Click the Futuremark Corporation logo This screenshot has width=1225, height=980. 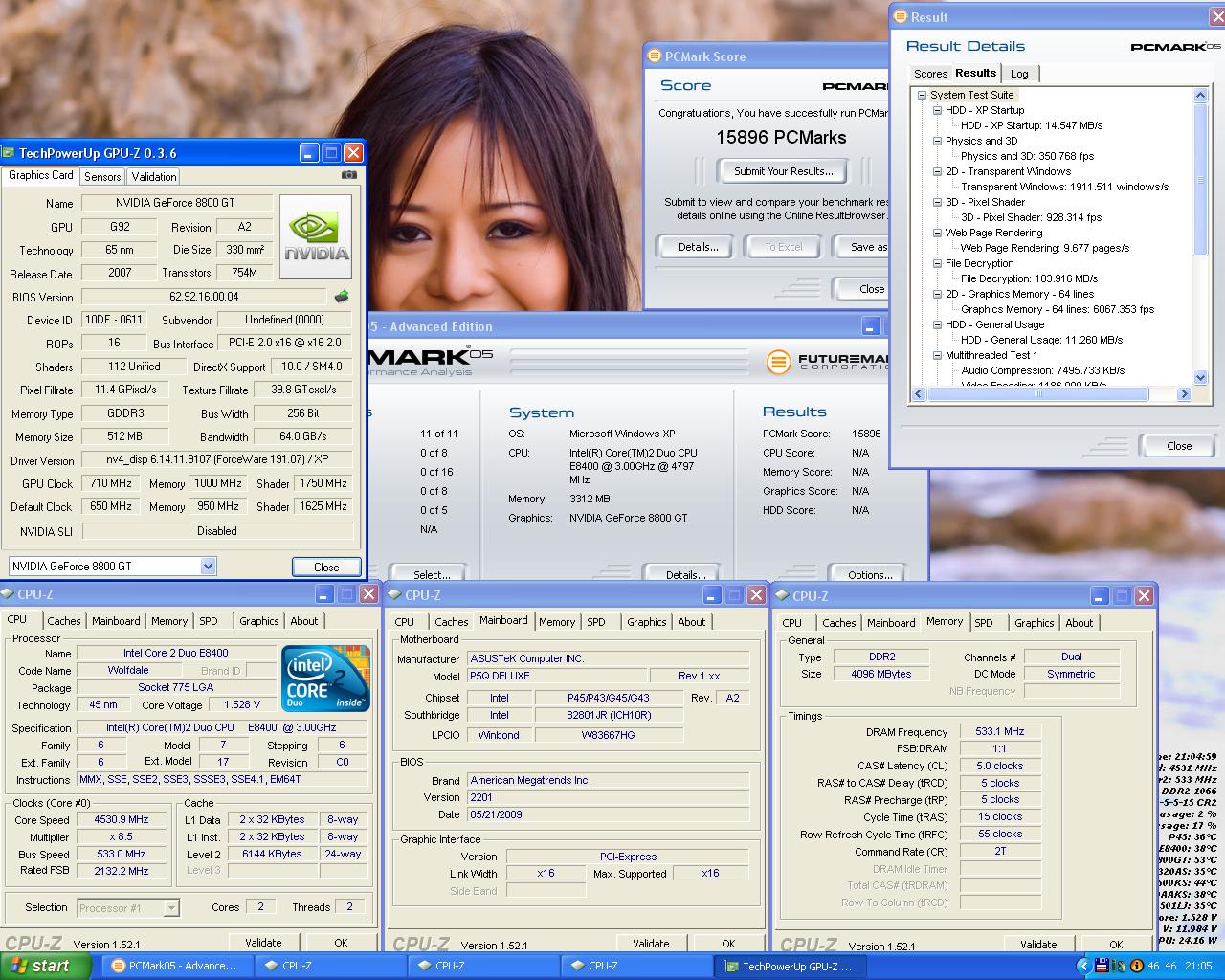click(x=828, y=362)
